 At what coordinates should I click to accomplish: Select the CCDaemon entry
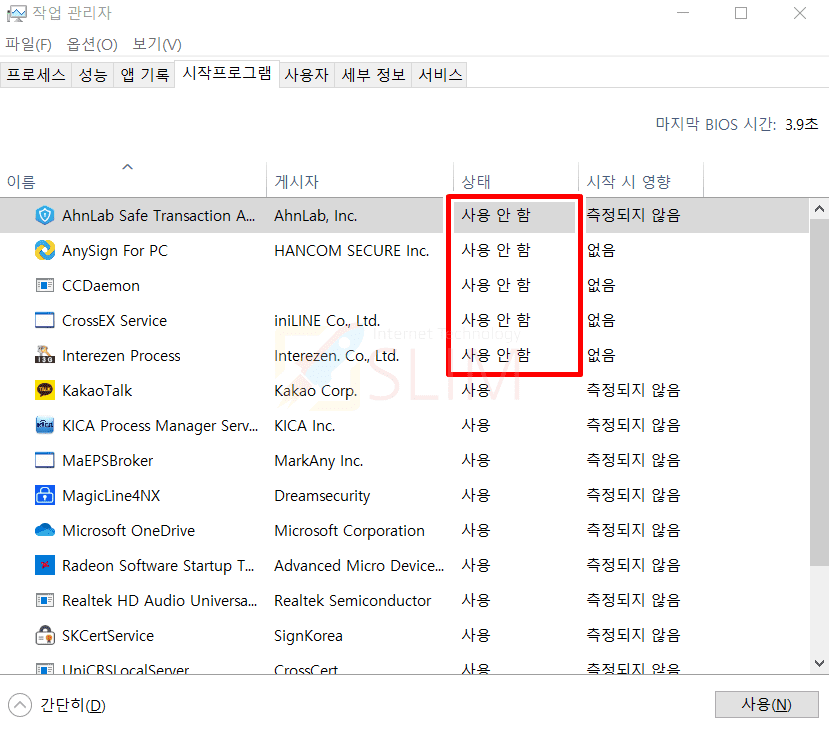[x=101, y=286]
